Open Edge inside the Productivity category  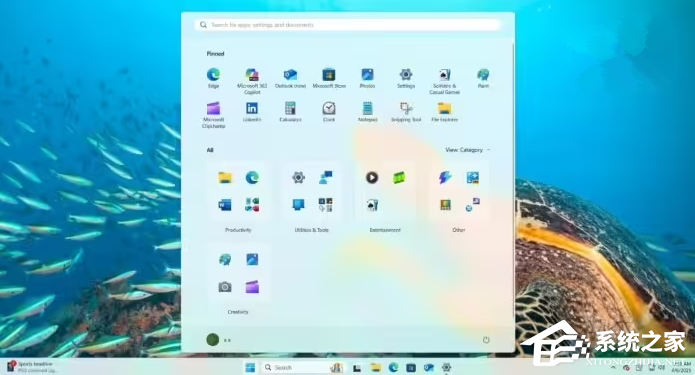252,177
